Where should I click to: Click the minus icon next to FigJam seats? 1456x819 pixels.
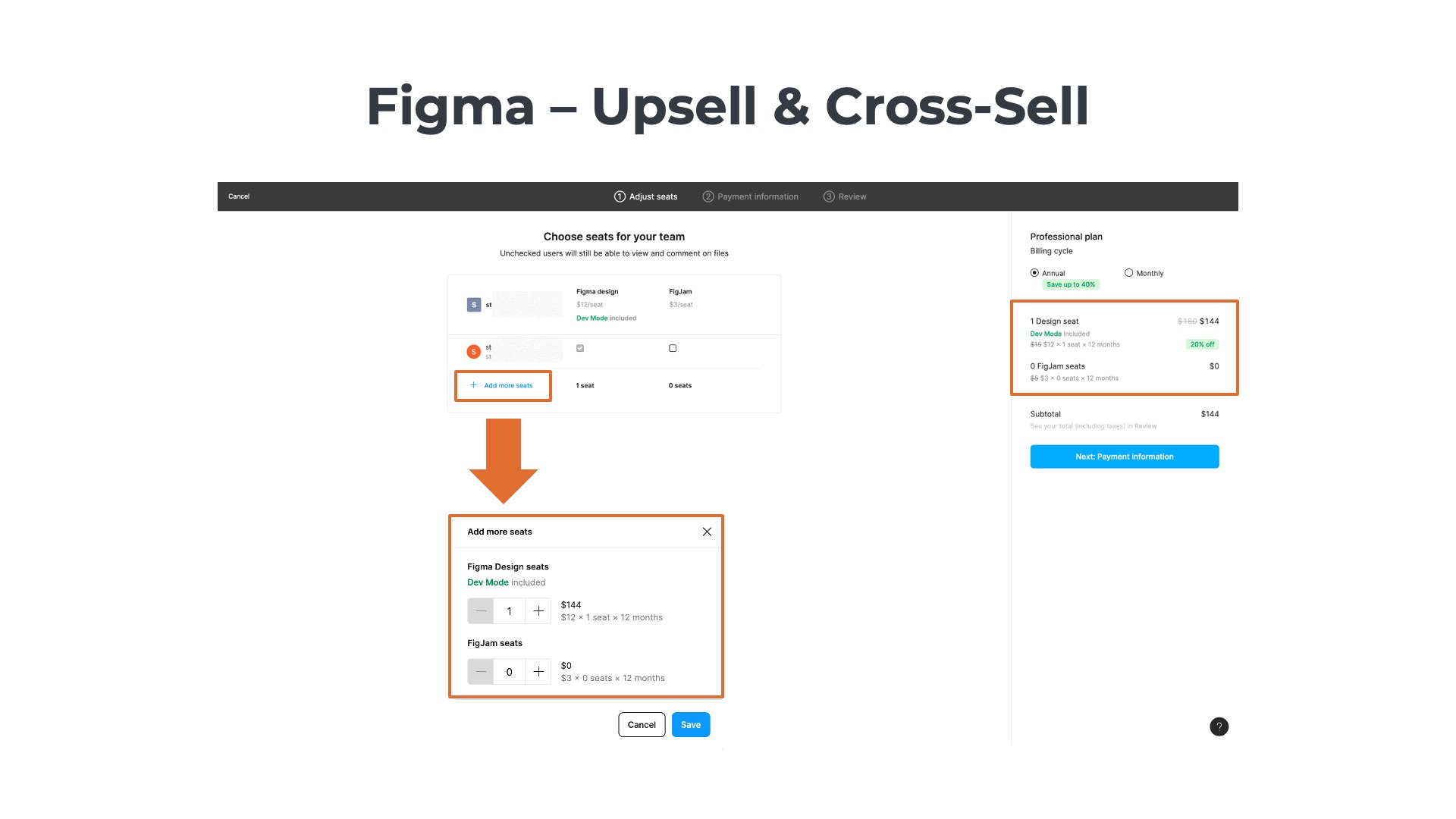click(x=480, y=672)
